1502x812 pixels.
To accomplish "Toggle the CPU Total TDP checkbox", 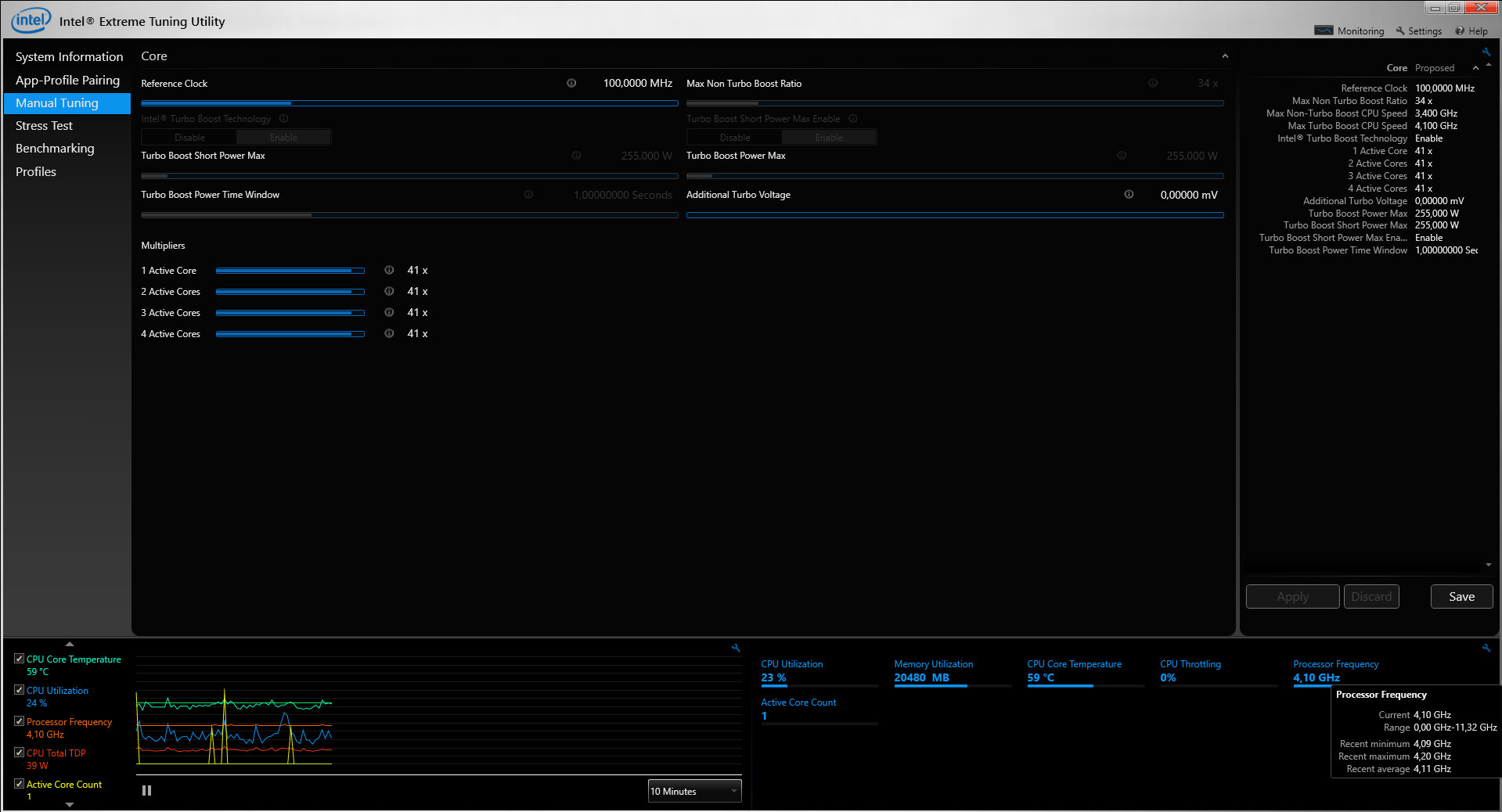I will pos(20,753).
